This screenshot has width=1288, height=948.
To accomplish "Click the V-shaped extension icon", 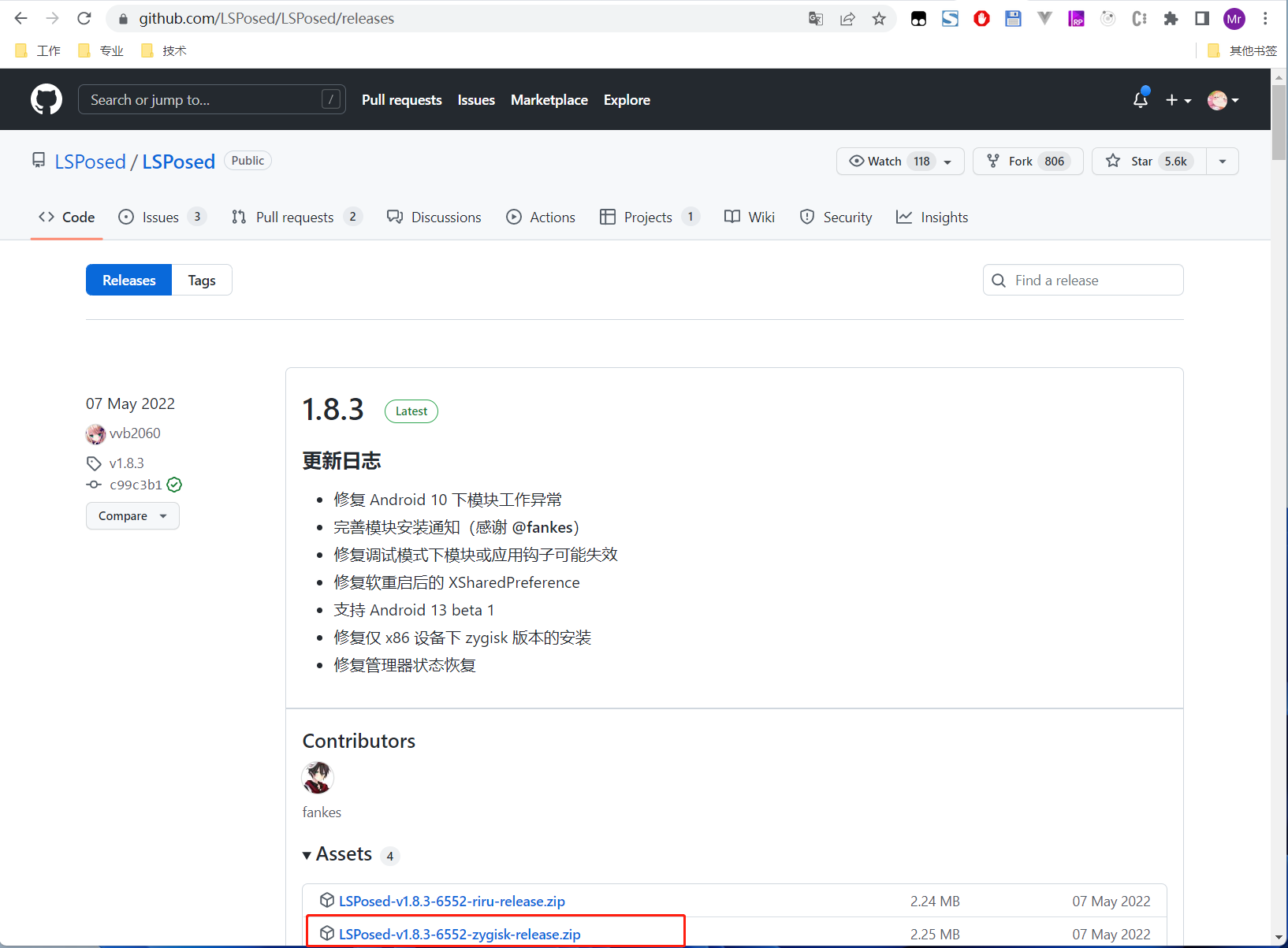I will coord(1044,19).
